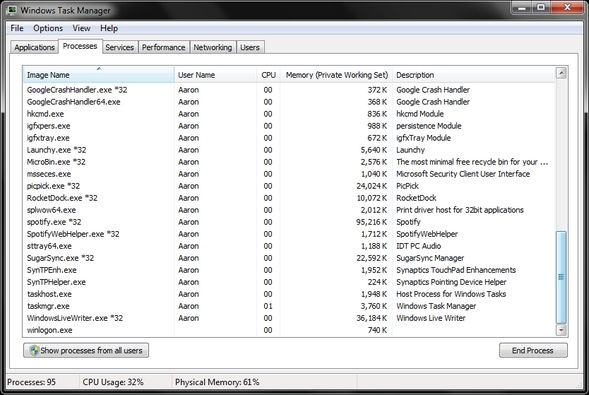Click the Physical Memory: 61% status entry
This screenshot has width=589, height=395.
[217, 382]
